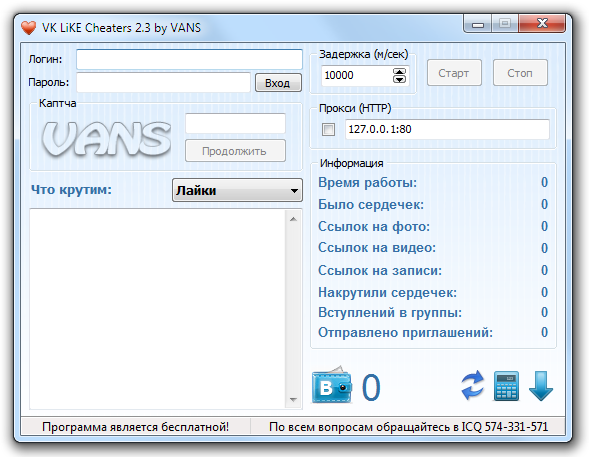This screenshot has width=589, height=457.
Task: Click the Ссылок на записи label
Action: tap(380, 270)
